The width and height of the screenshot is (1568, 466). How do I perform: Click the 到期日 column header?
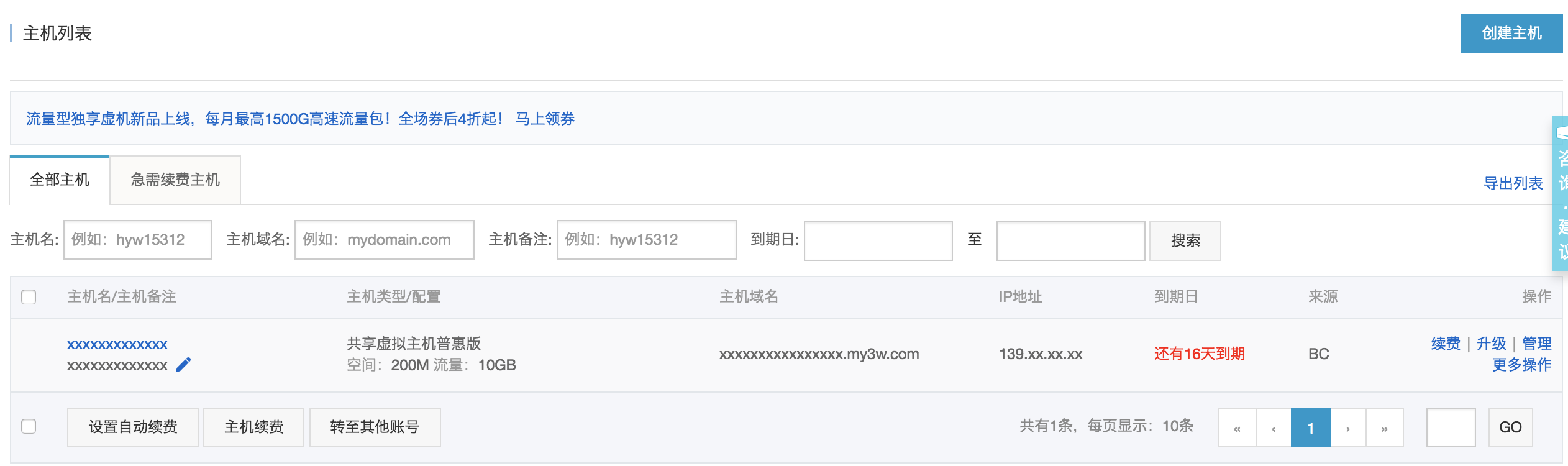click(1176, 296)
